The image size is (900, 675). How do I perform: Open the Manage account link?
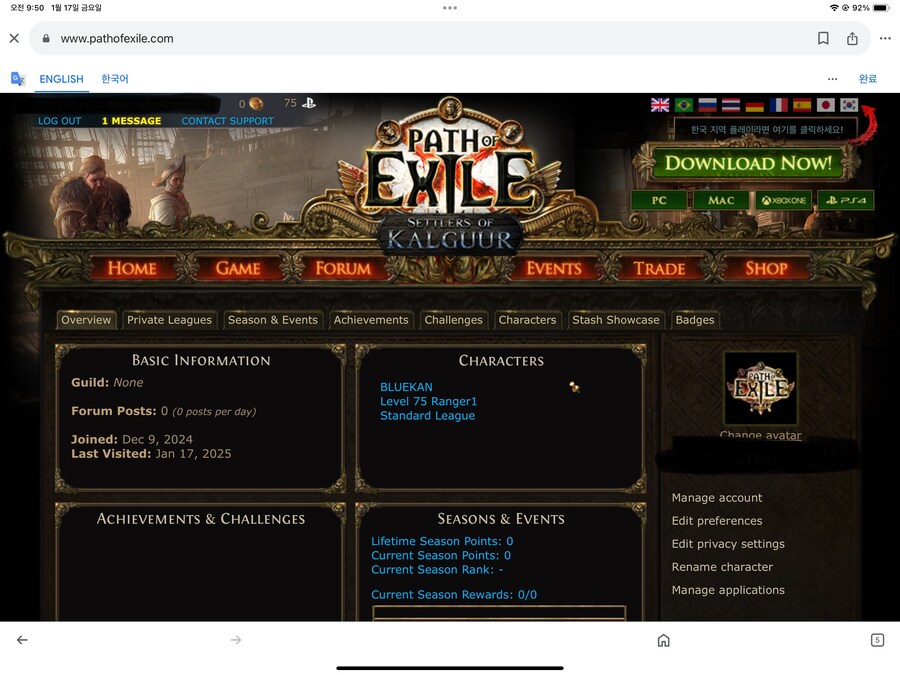(716, 498)
